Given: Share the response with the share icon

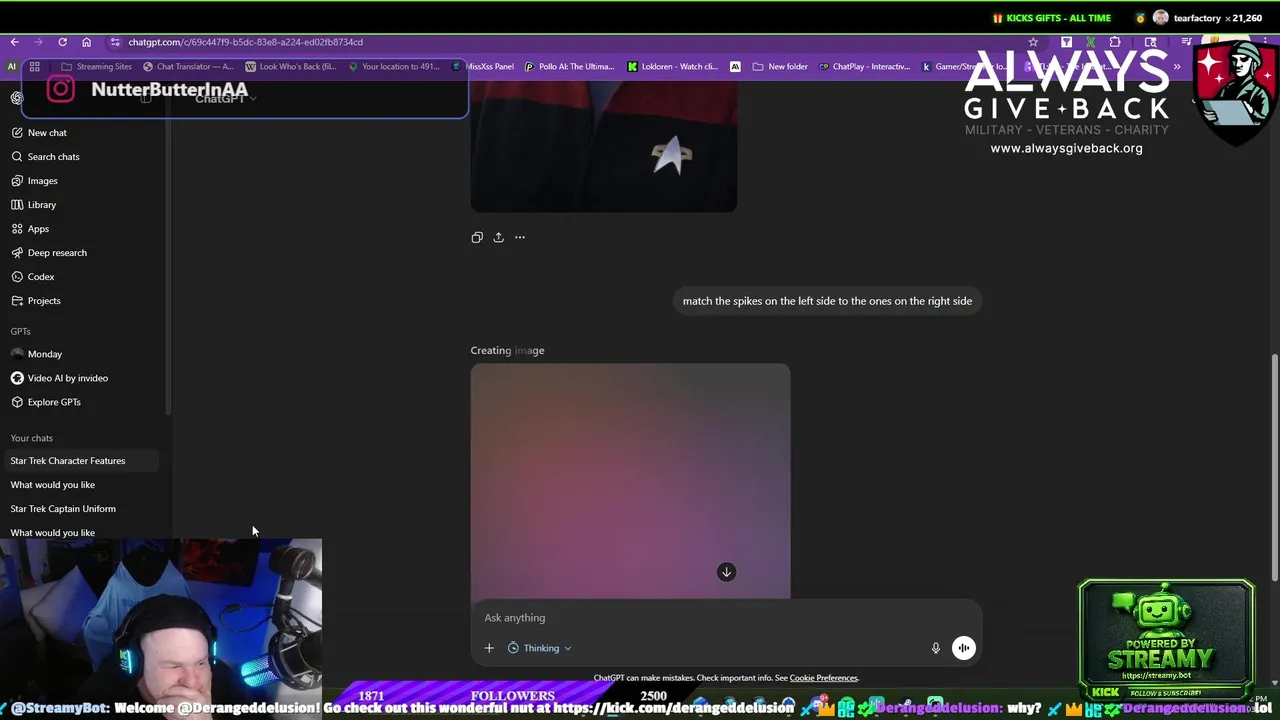Looking at the screenshot, I should tap(498, 237).
